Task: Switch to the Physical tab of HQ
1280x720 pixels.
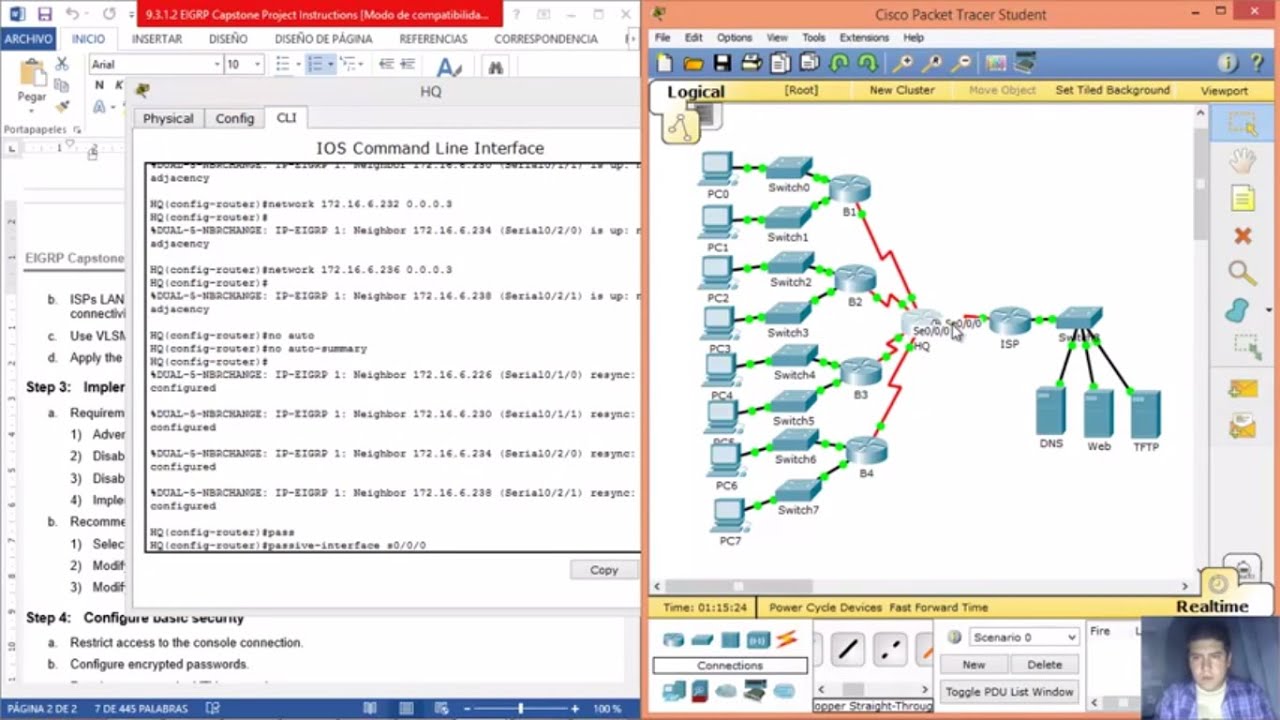Action: pyautogui.click(x=168, y=118)
